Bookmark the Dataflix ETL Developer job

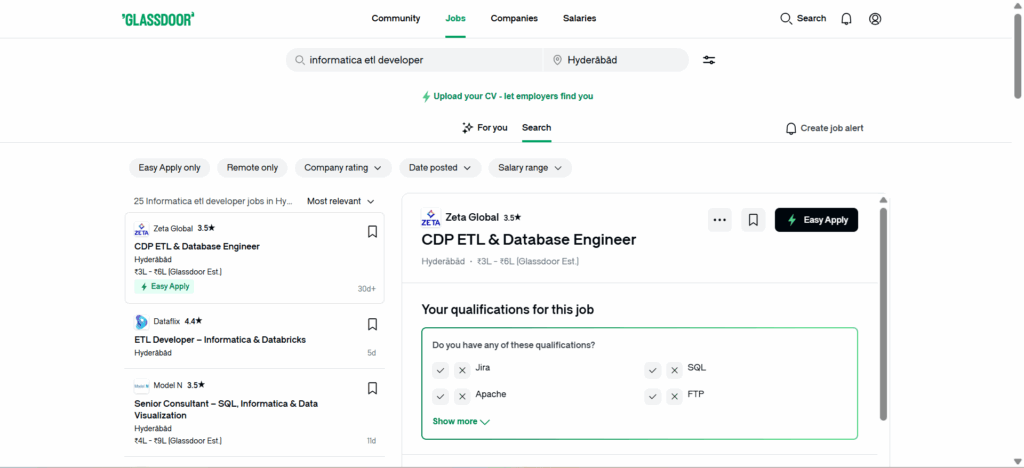(372, 324)
